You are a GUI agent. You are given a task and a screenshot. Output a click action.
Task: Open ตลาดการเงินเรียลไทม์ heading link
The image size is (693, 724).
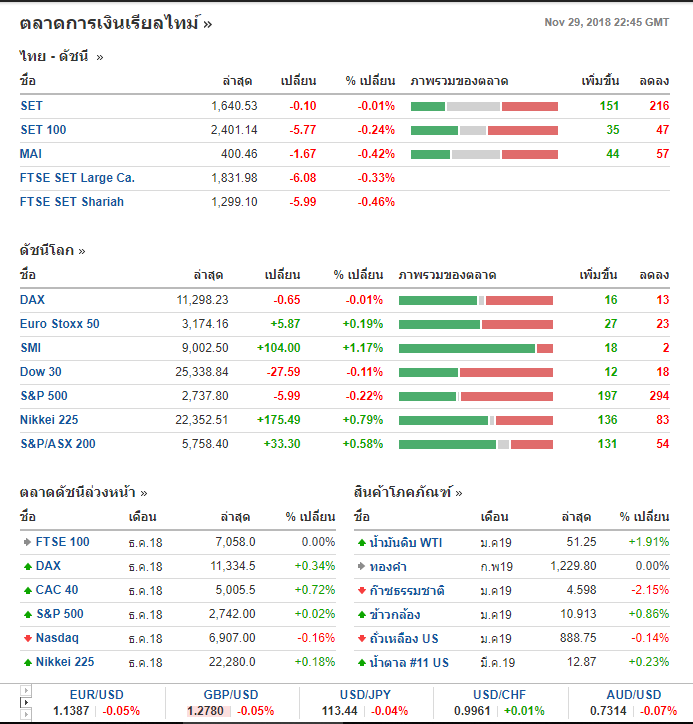(x=116, y=23)
